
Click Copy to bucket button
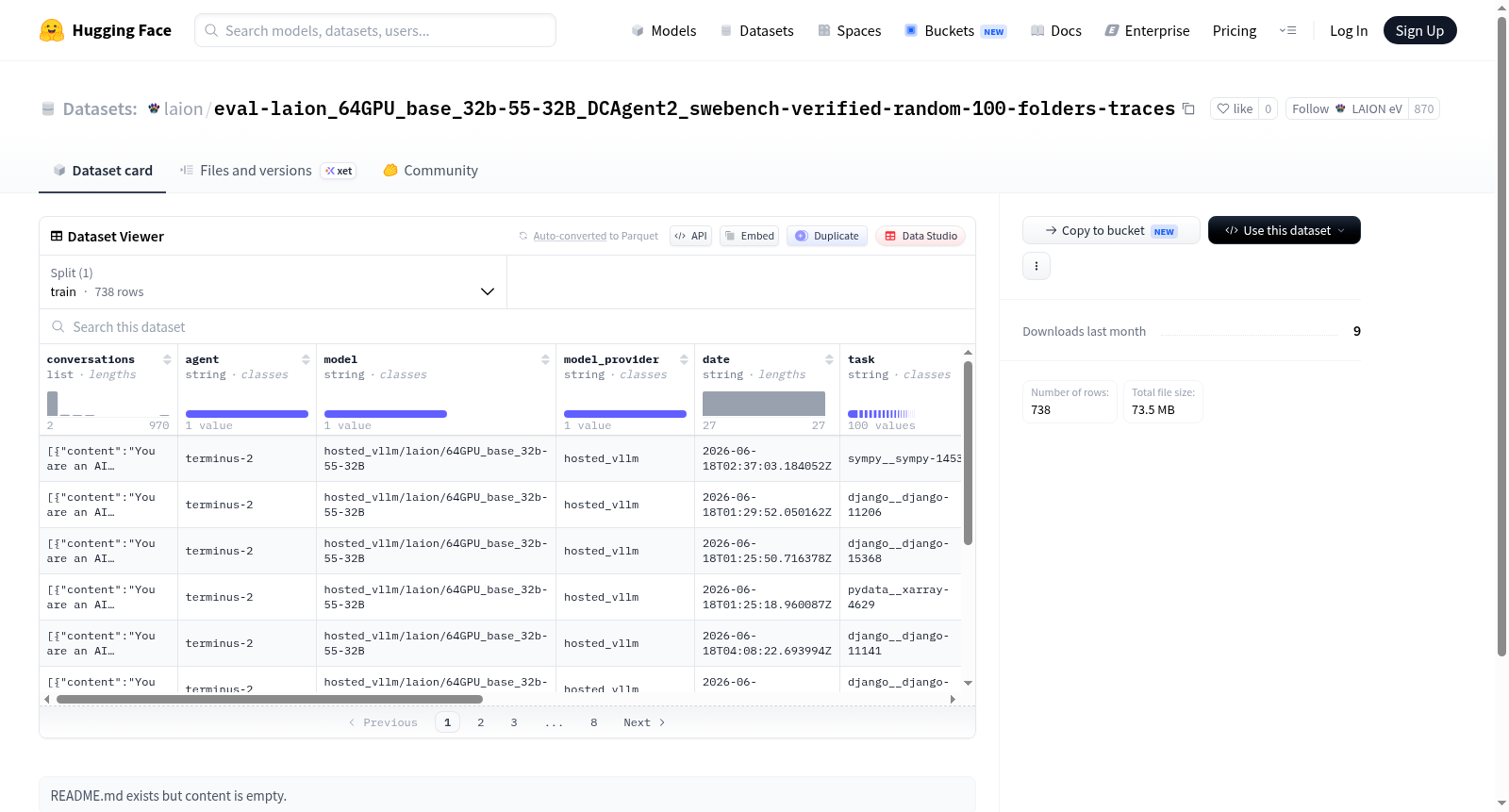point(1111,230)
